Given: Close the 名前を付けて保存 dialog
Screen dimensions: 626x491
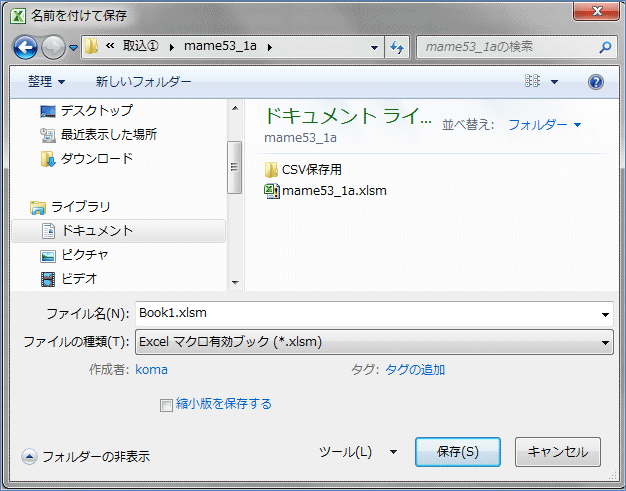Looking at the screenshot, I should pyautogui.click(x=596, y=11).
